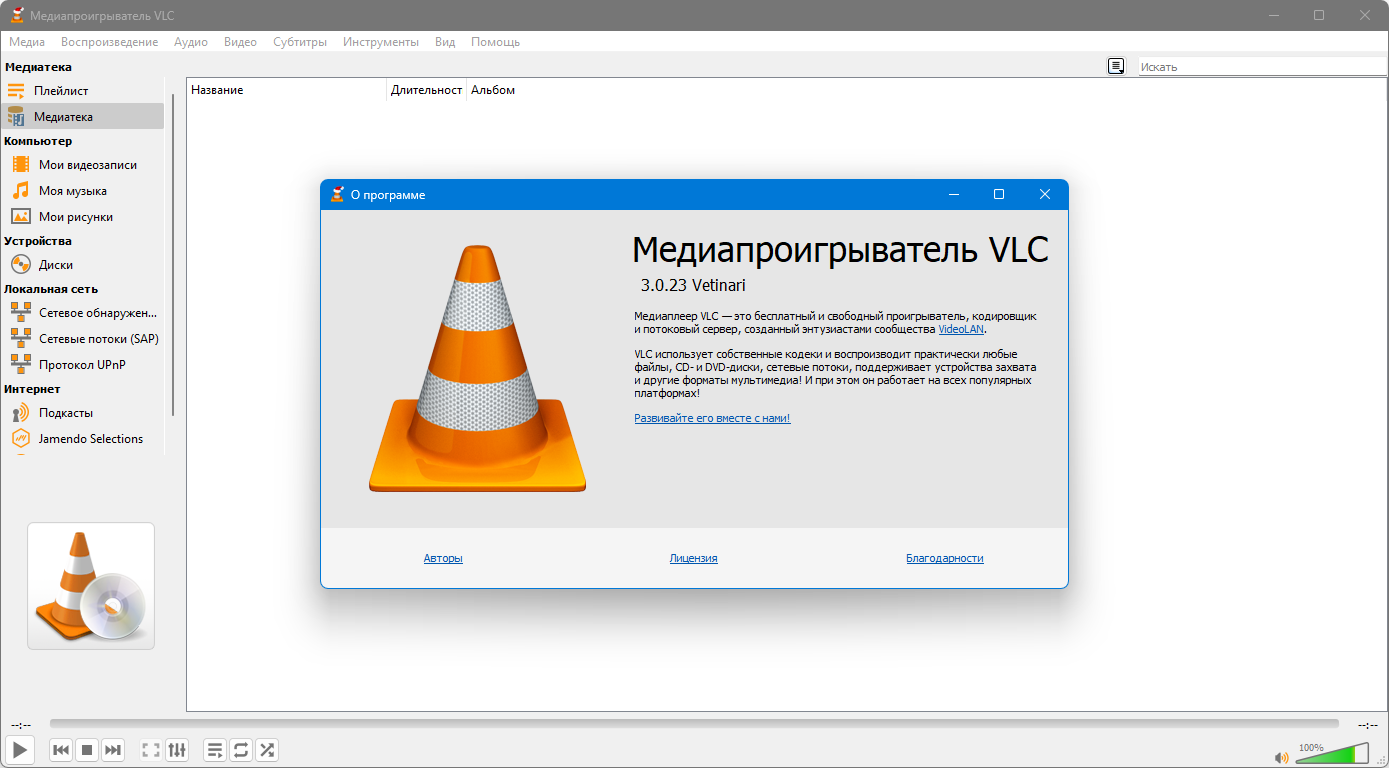Image resolution: width=1389 pixels, height=768 pixels.
Task: Skip to the next track
Action: (113, 750)
